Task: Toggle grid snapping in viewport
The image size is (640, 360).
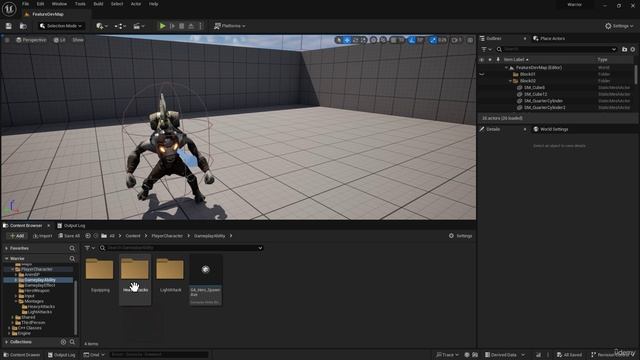Action: (x=393, y=40)
